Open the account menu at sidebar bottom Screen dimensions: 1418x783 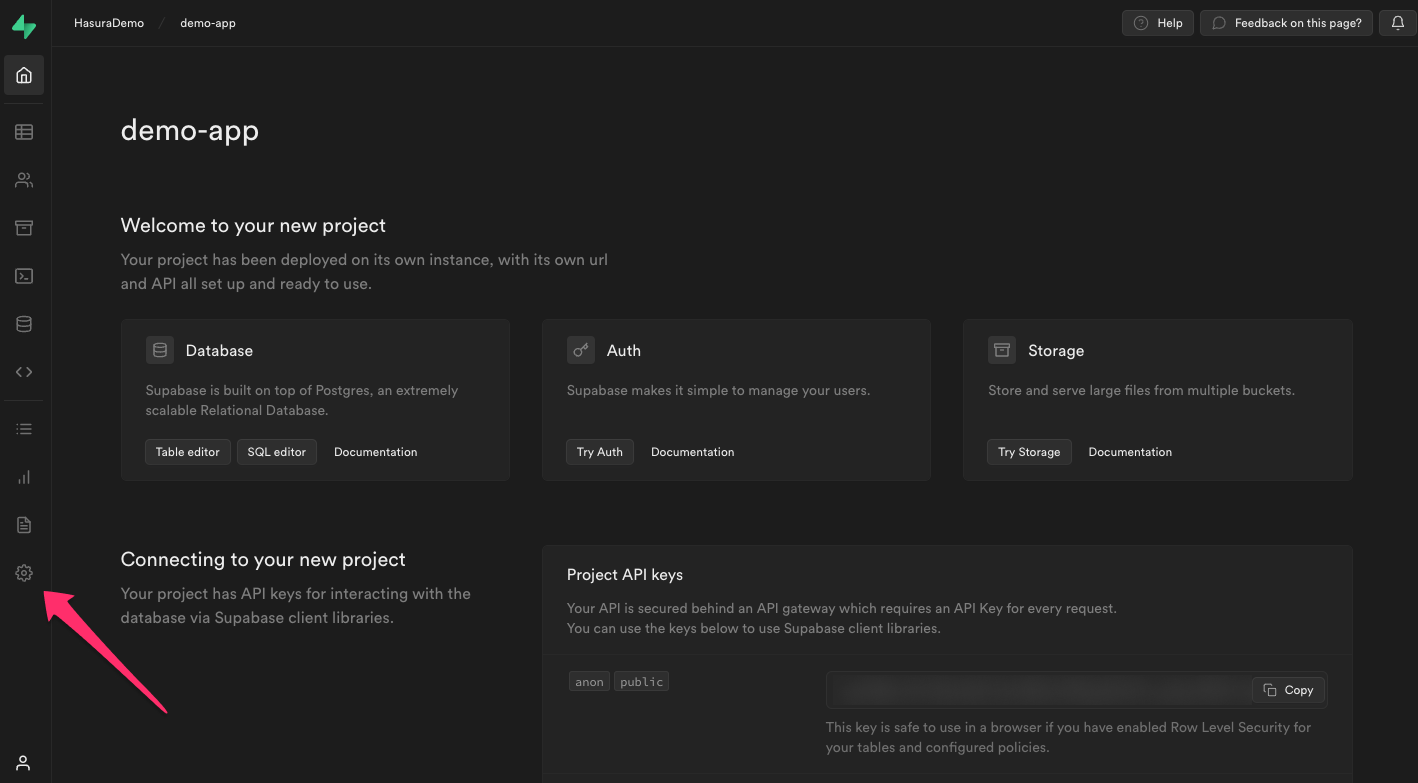tap(23, 762)
